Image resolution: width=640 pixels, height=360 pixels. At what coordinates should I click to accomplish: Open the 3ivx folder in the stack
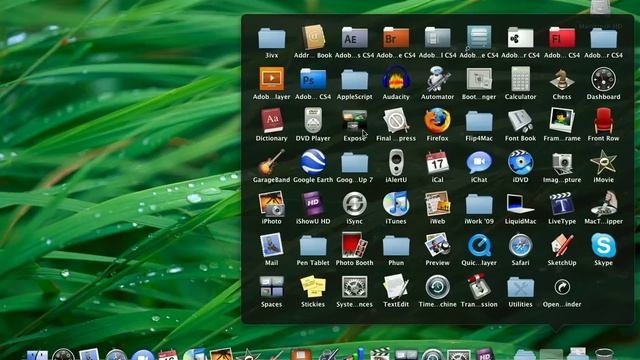pyautogui.click(x=271, y=38)
